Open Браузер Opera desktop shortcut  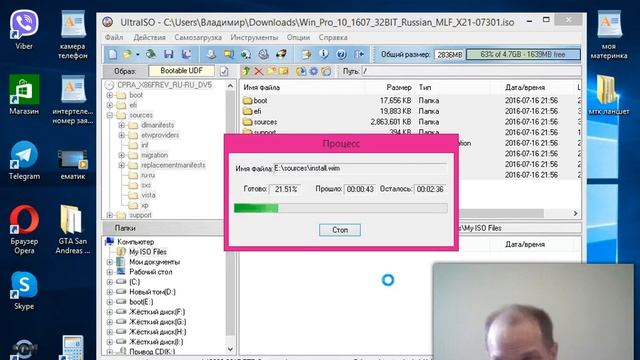[x=24, y=229]
